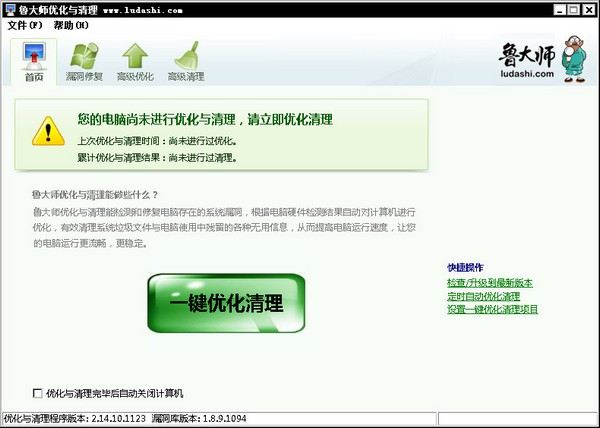Click 累计优化与清理结果 line
The height and width of the screenshot is (428, 600).
coord(158,158)
